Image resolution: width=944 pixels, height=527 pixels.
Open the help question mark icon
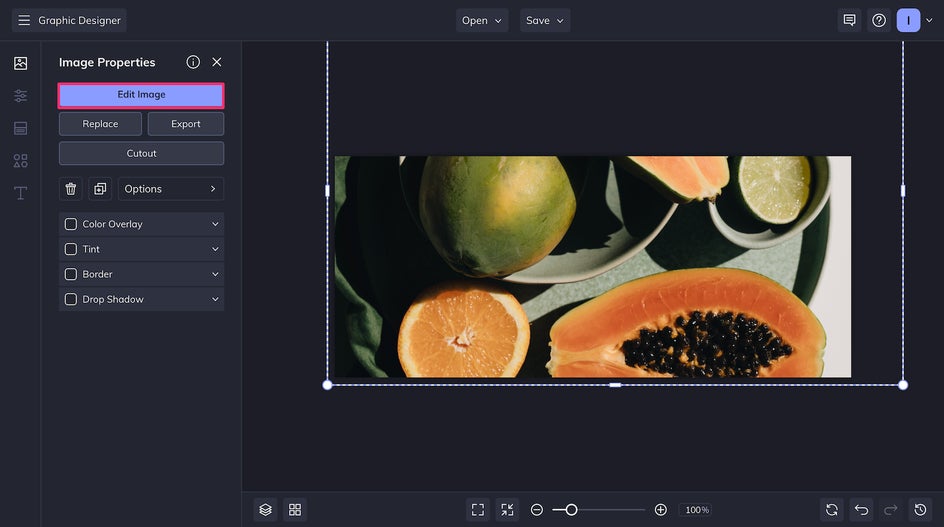879,20
